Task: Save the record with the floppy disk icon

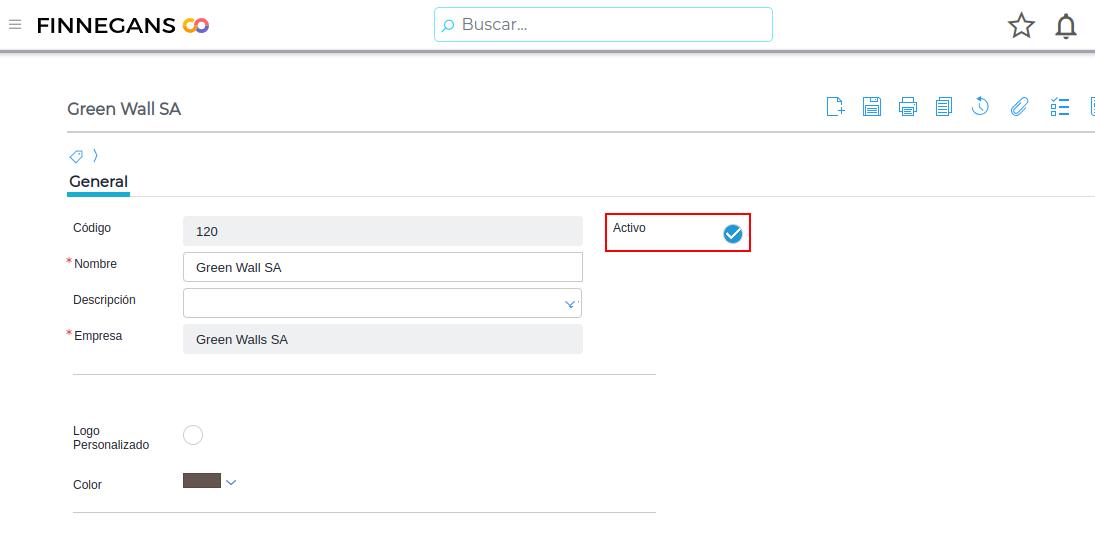Action: (872, 107)
